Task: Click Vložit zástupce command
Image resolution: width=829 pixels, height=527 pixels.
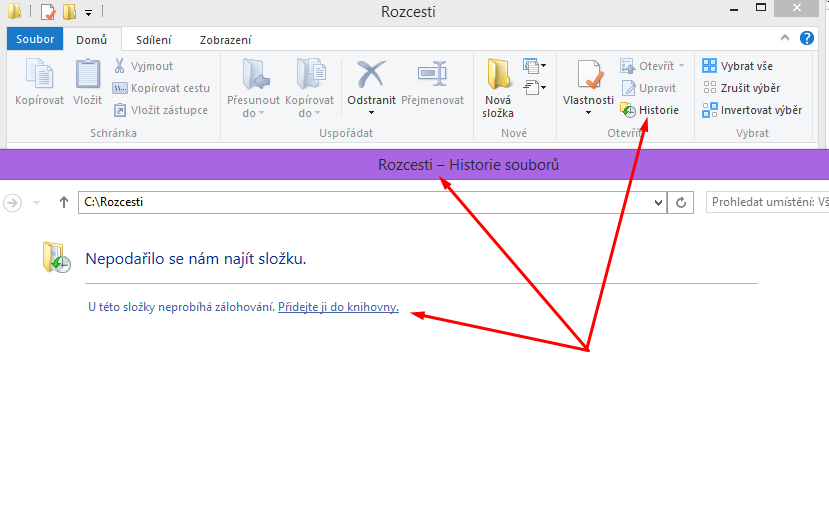Action: [x=161, y=110]
